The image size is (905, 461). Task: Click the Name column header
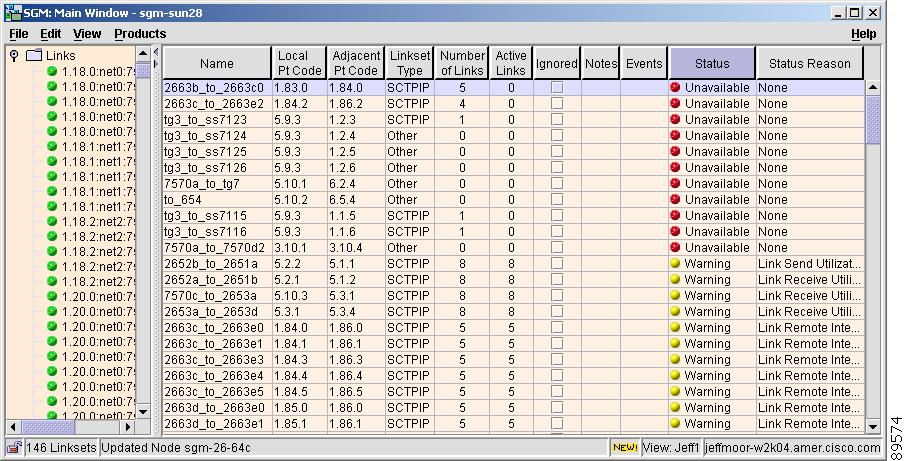tap(216, 63)
